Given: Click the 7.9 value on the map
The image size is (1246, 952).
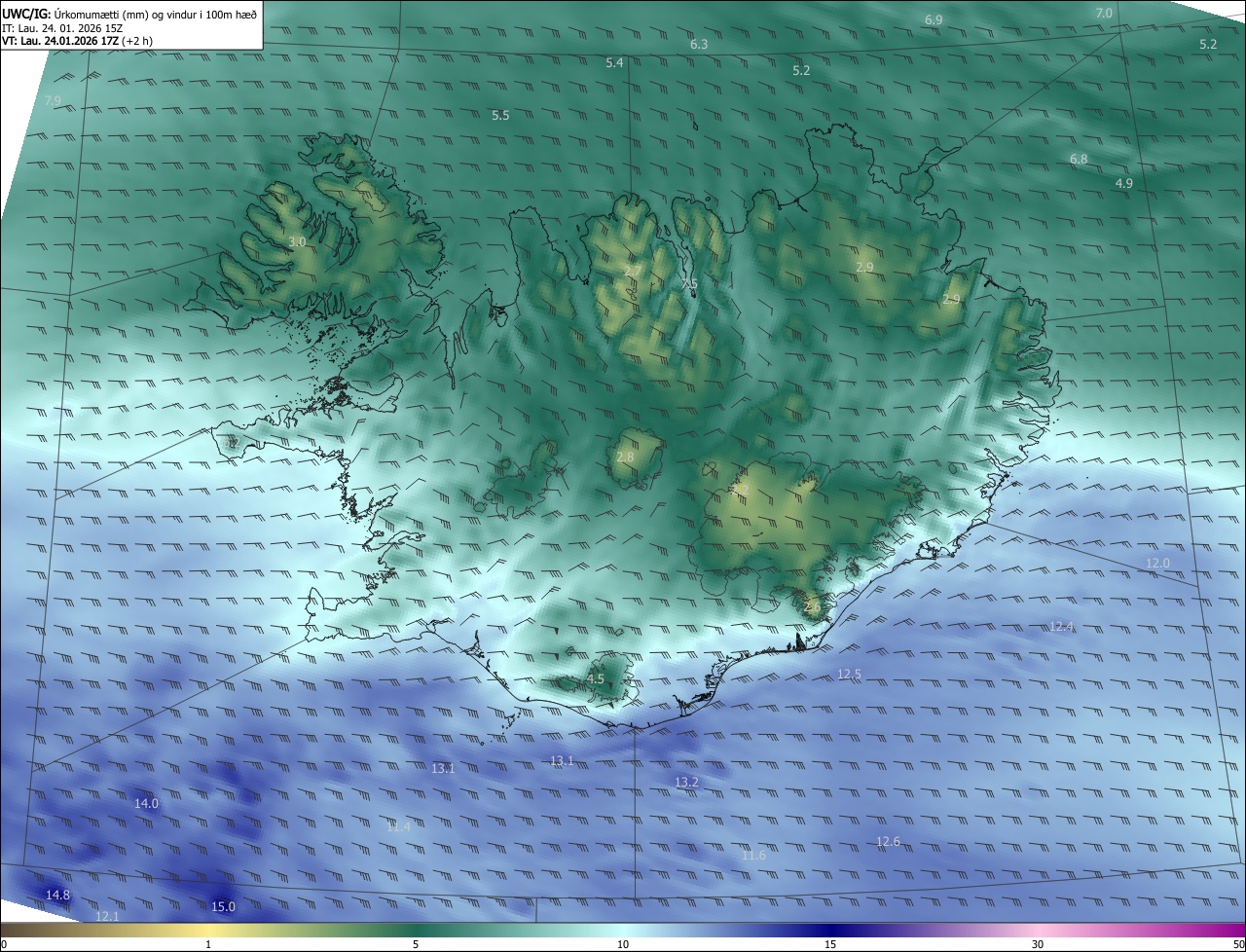Looking at the screenshot, I should coord(53,100).
